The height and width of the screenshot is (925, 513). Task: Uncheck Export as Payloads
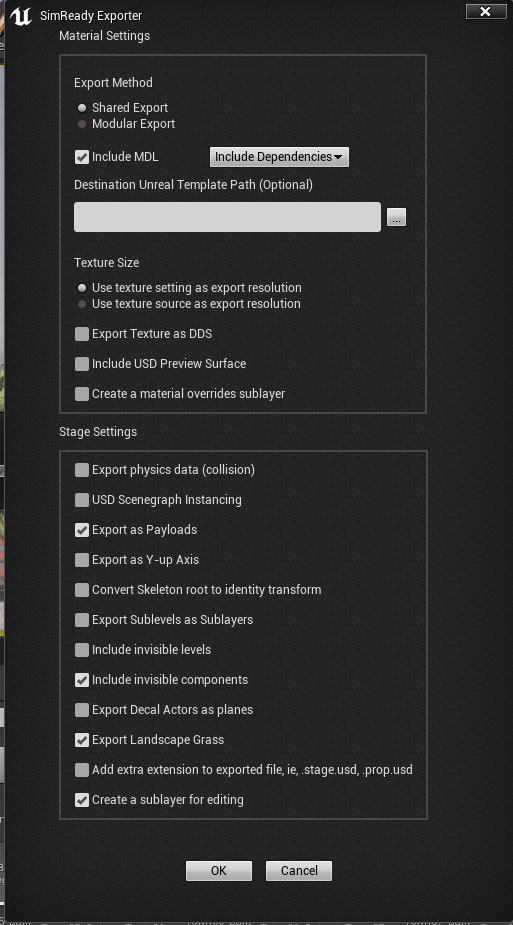point(82,530)
